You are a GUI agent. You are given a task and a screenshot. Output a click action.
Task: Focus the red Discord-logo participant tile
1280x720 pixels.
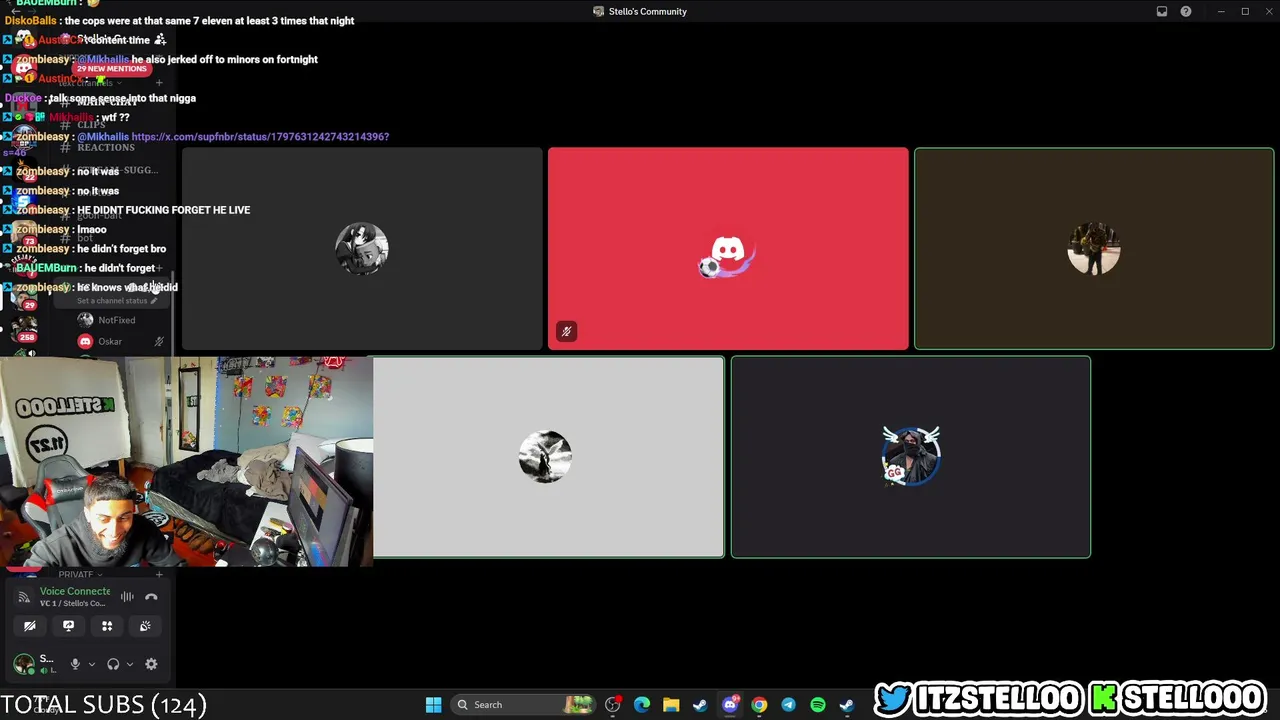728,249
